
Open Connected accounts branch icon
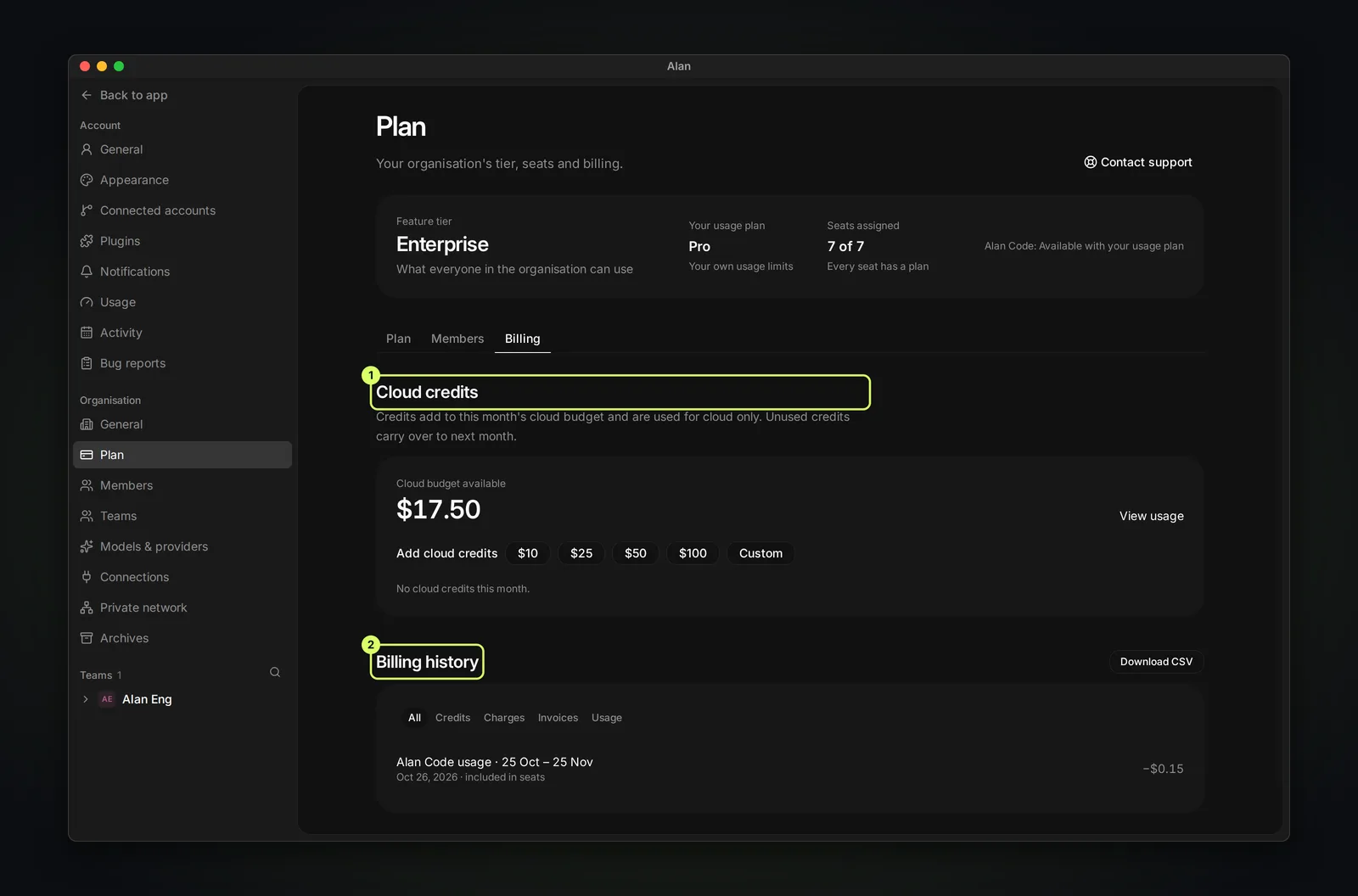point(87,210)
